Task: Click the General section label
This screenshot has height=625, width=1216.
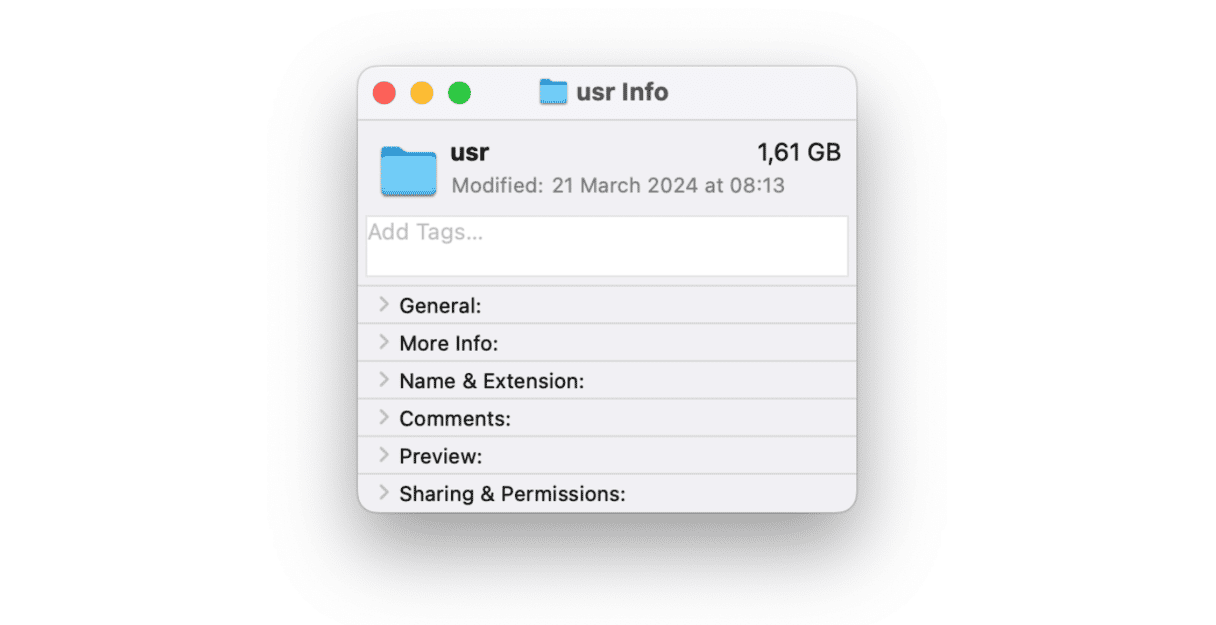Action: 440,306
